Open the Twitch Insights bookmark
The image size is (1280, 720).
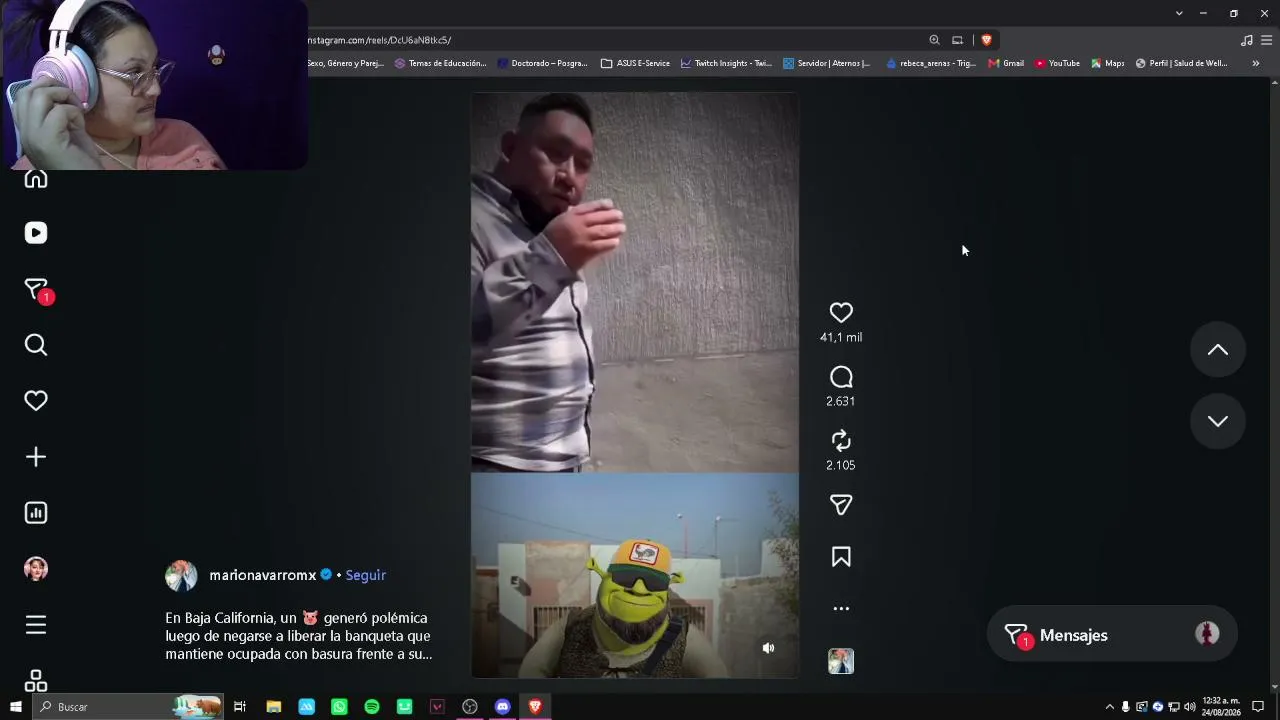coord(726,63)
